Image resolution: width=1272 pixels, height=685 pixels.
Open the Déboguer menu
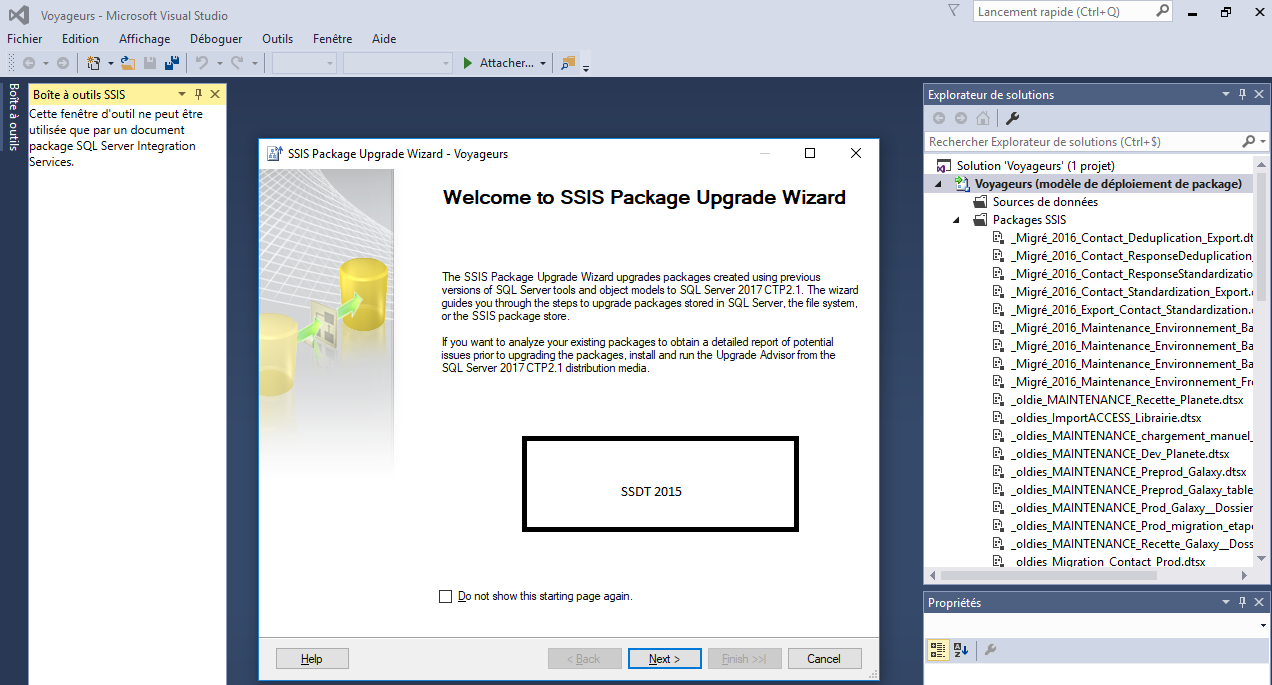[216, 39]
